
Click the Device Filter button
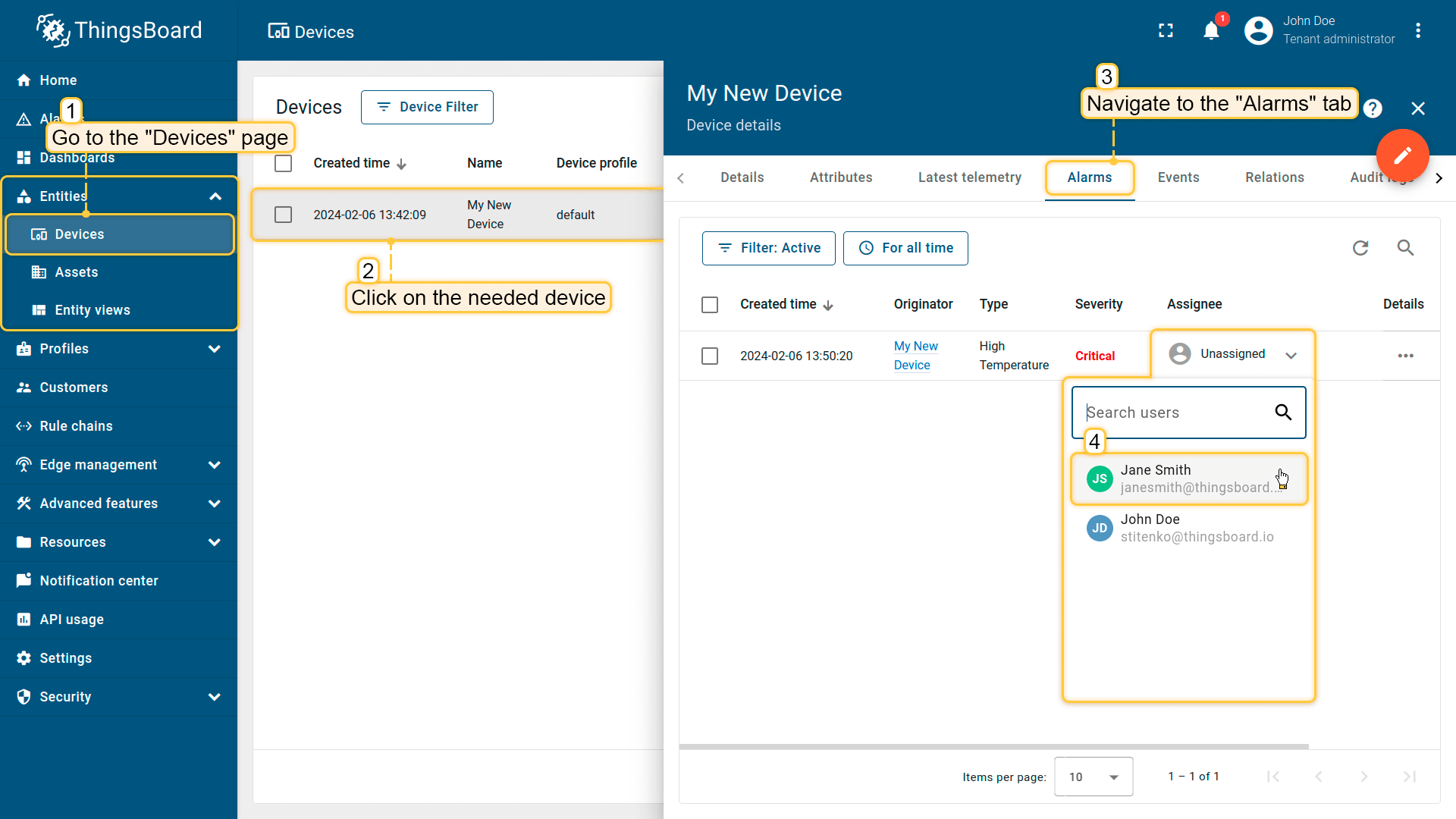[x=427, y=107]
